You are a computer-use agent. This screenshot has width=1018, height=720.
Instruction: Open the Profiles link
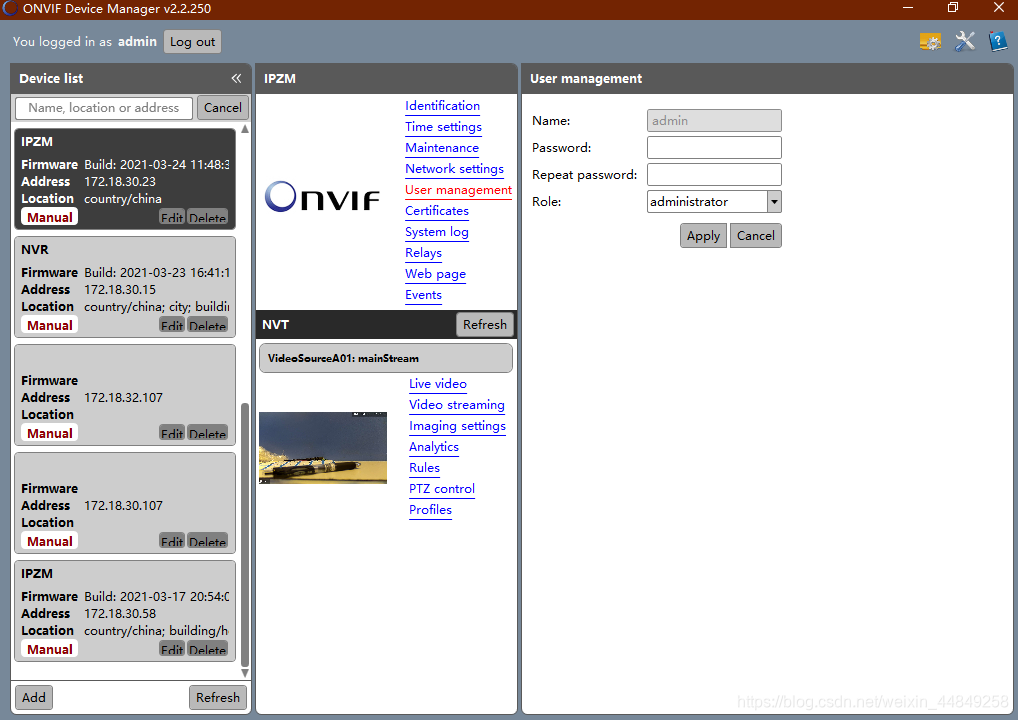pos(430,510)
